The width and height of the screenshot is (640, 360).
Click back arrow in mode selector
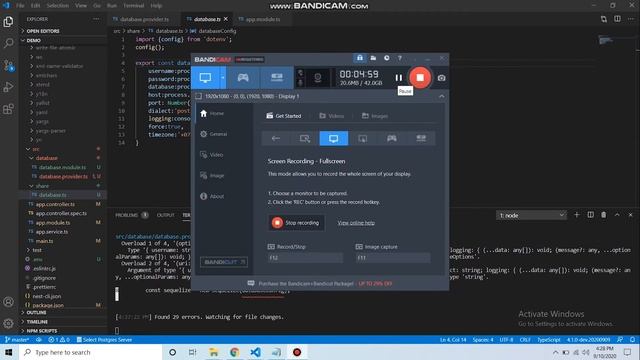[x=276, y=138]
